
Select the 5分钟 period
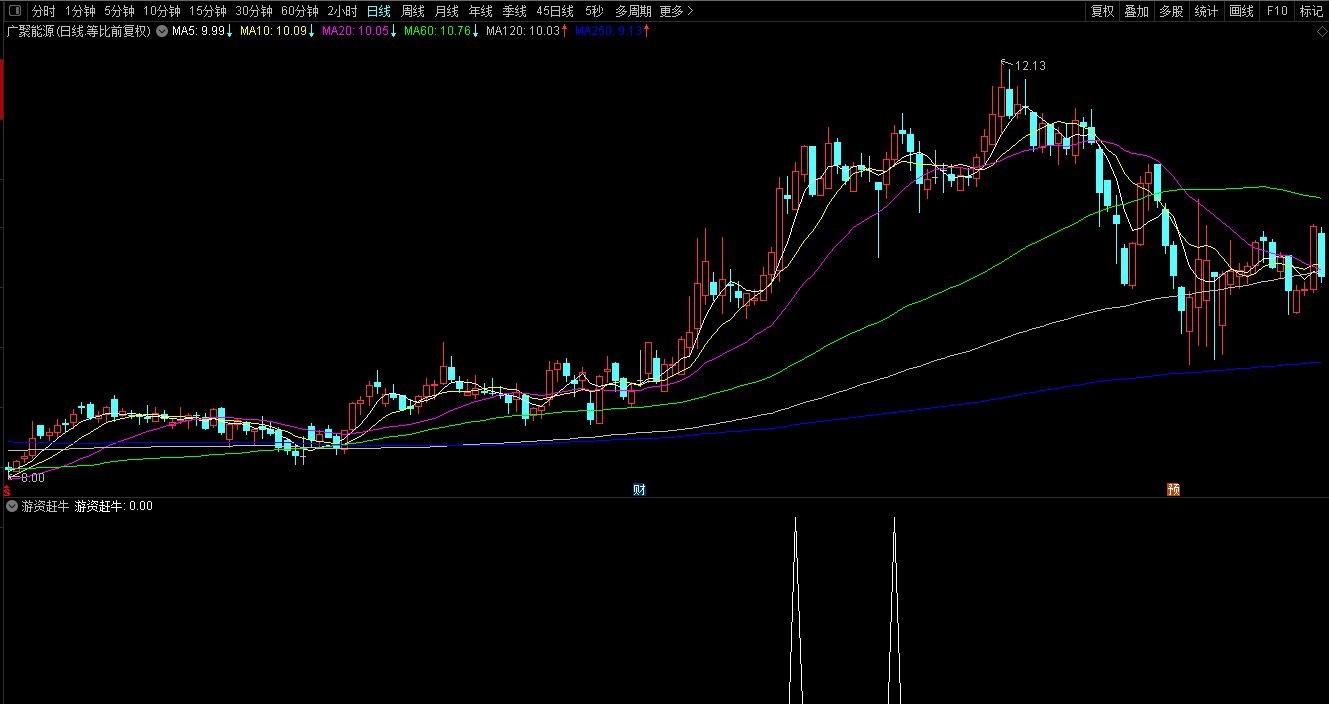pyautogui.click(x=118, y=12)
